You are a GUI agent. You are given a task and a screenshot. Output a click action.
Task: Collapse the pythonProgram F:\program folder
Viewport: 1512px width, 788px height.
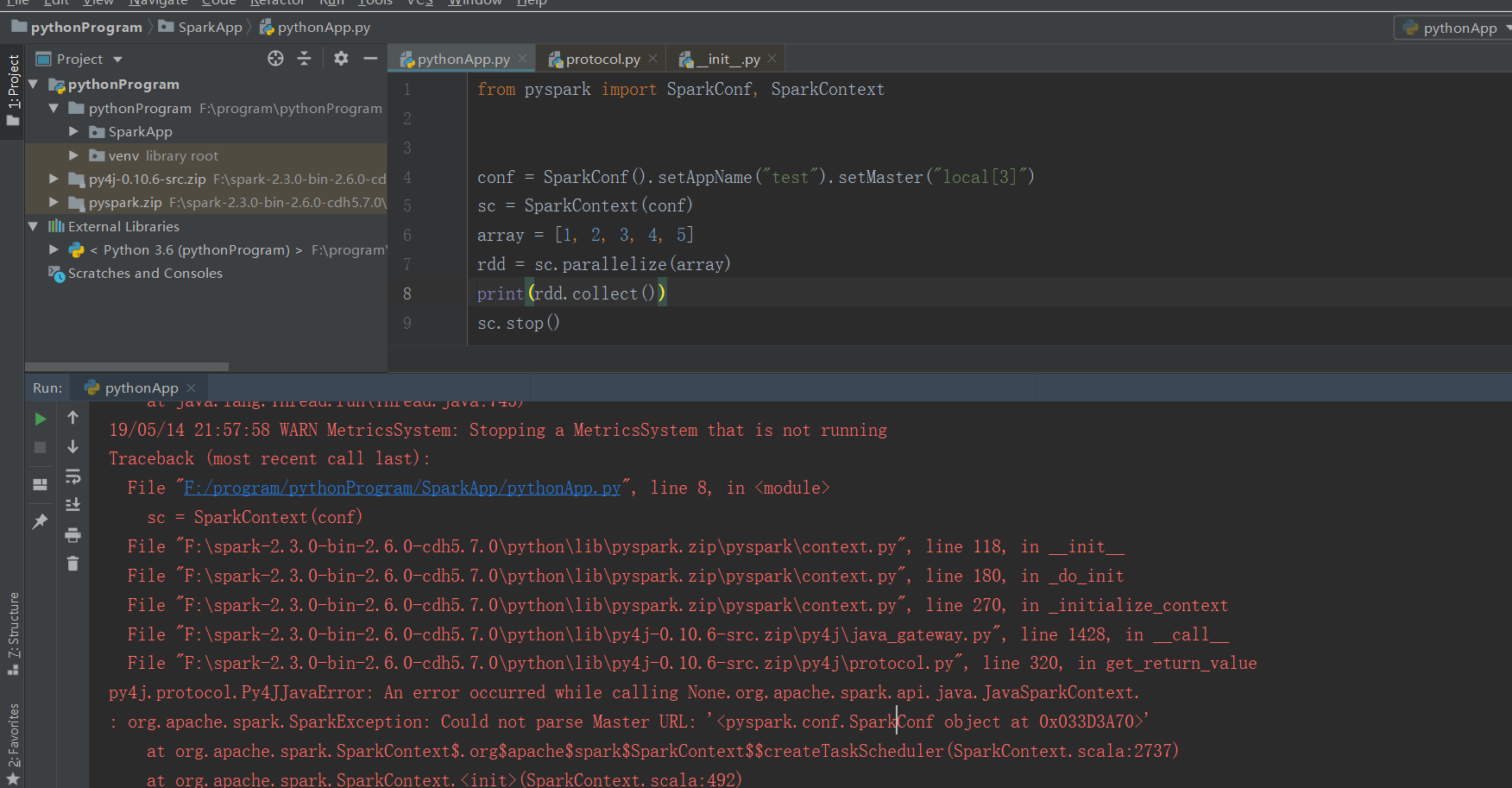point(54,108)
